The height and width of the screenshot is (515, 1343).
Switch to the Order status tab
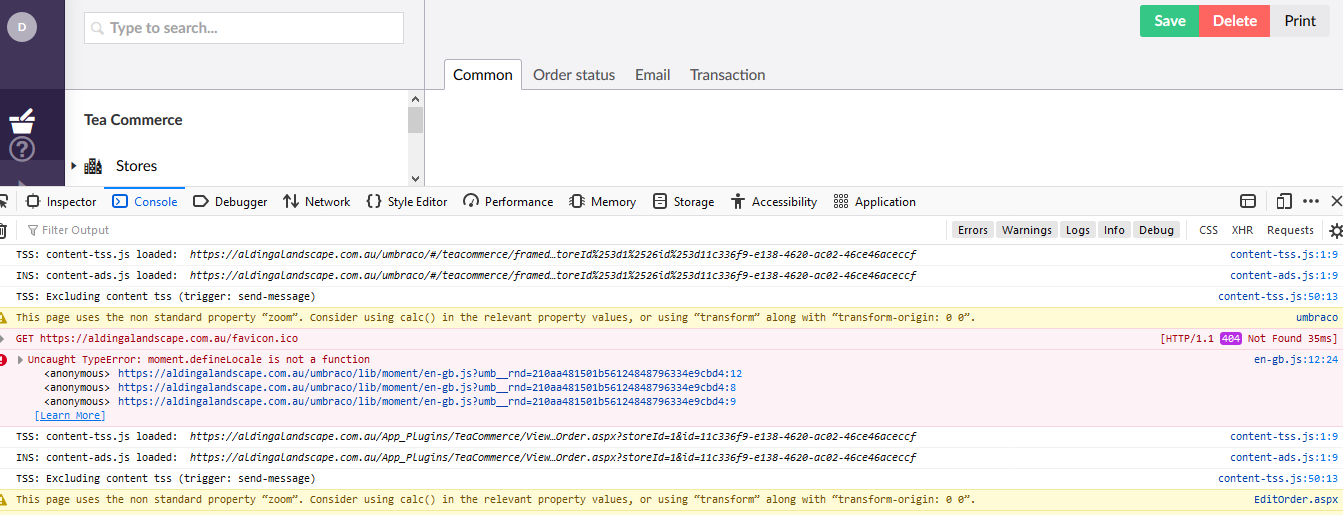[x=574, y=74]
